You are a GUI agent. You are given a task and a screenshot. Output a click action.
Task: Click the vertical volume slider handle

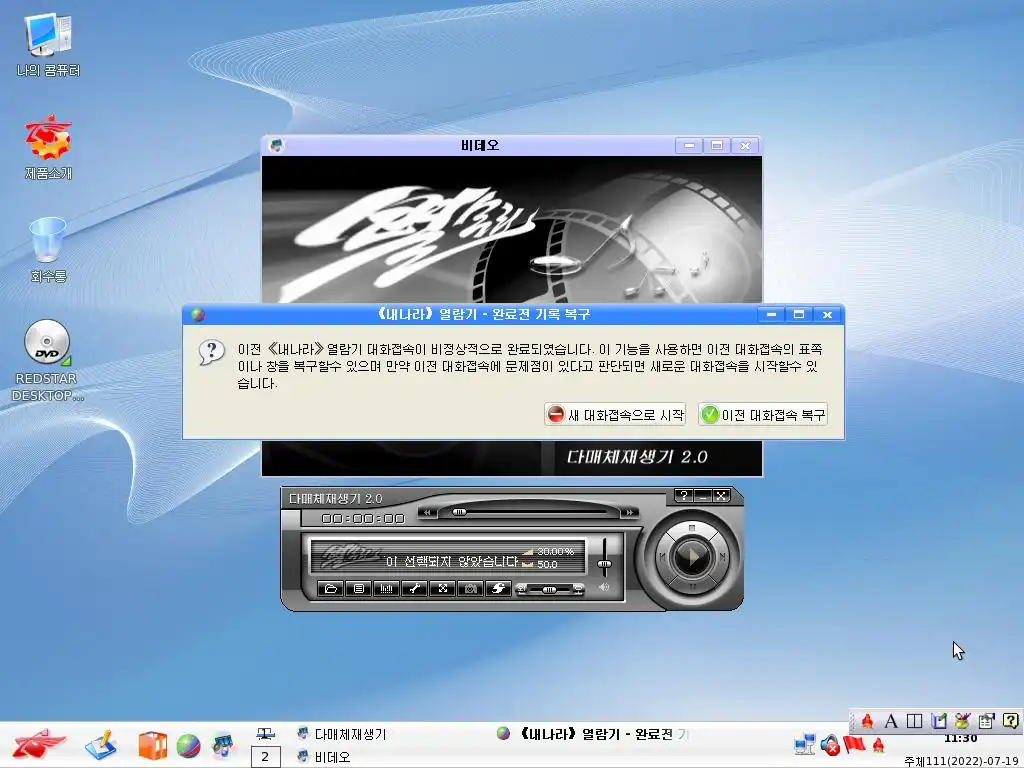click(605, 563)
